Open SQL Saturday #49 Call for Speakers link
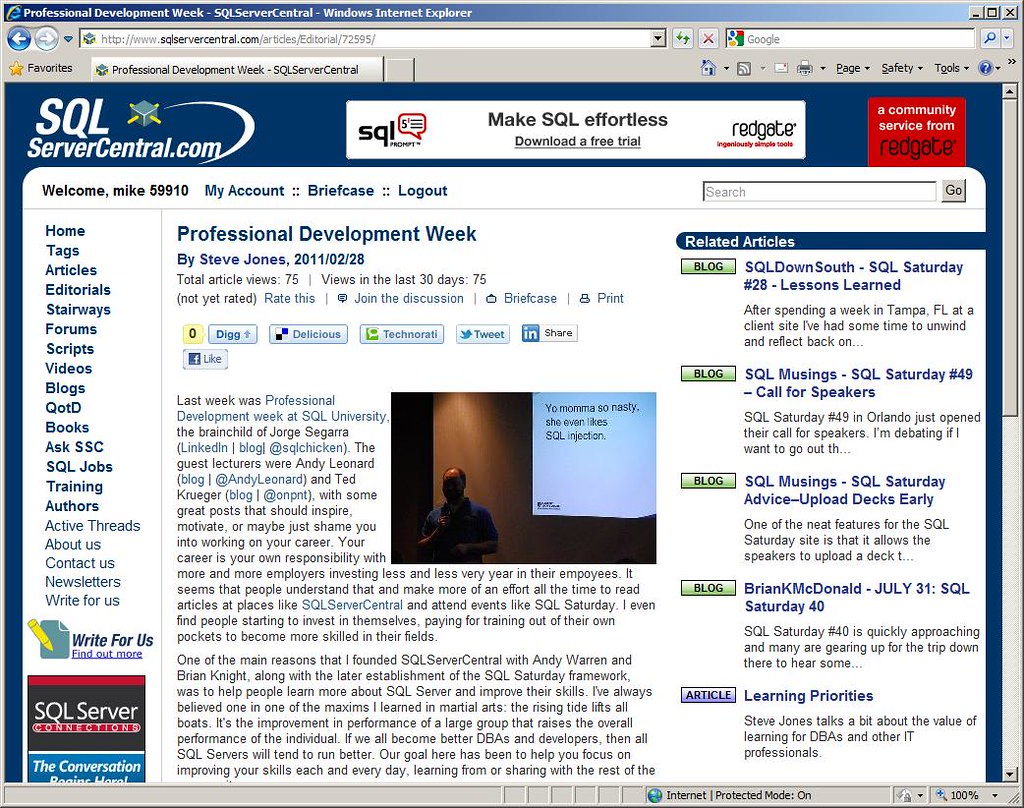Screen dimensions: 1024x808 tap(858, 383)
